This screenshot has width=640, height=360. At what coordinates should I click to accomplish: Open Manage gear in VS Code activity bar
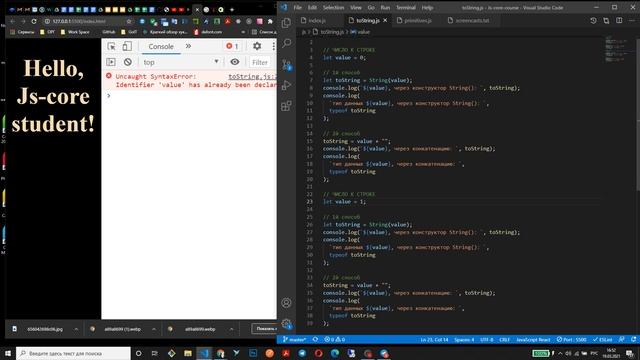pos(287,324)
